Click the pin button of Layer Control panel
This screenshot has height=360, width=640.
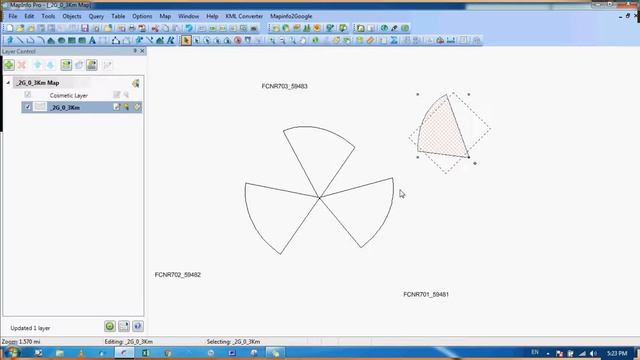coord(135,51)
